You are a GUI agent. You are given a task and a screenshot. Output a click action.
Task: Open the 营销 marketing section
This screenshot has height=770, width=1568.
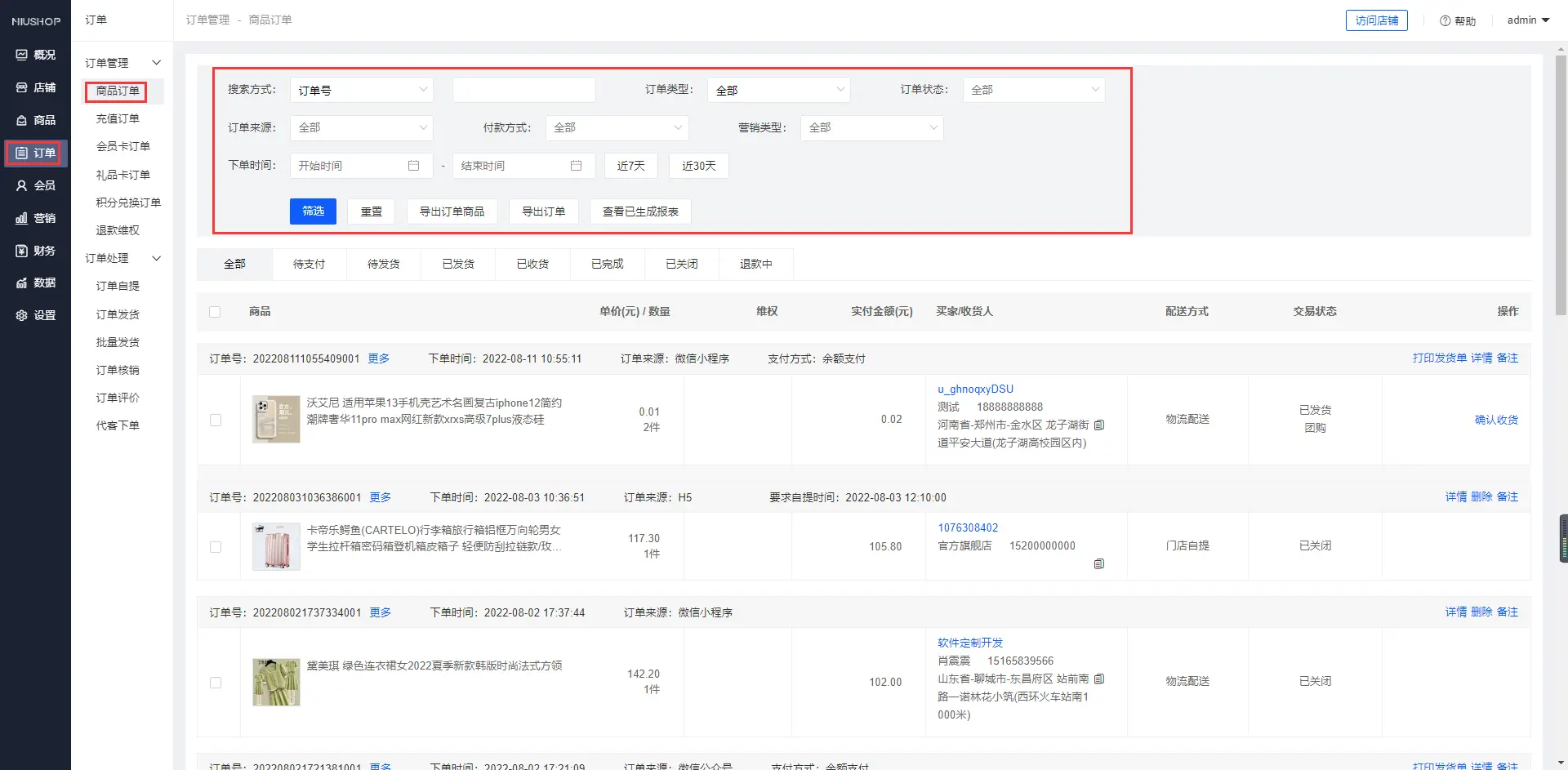click(x=35, y=218)
